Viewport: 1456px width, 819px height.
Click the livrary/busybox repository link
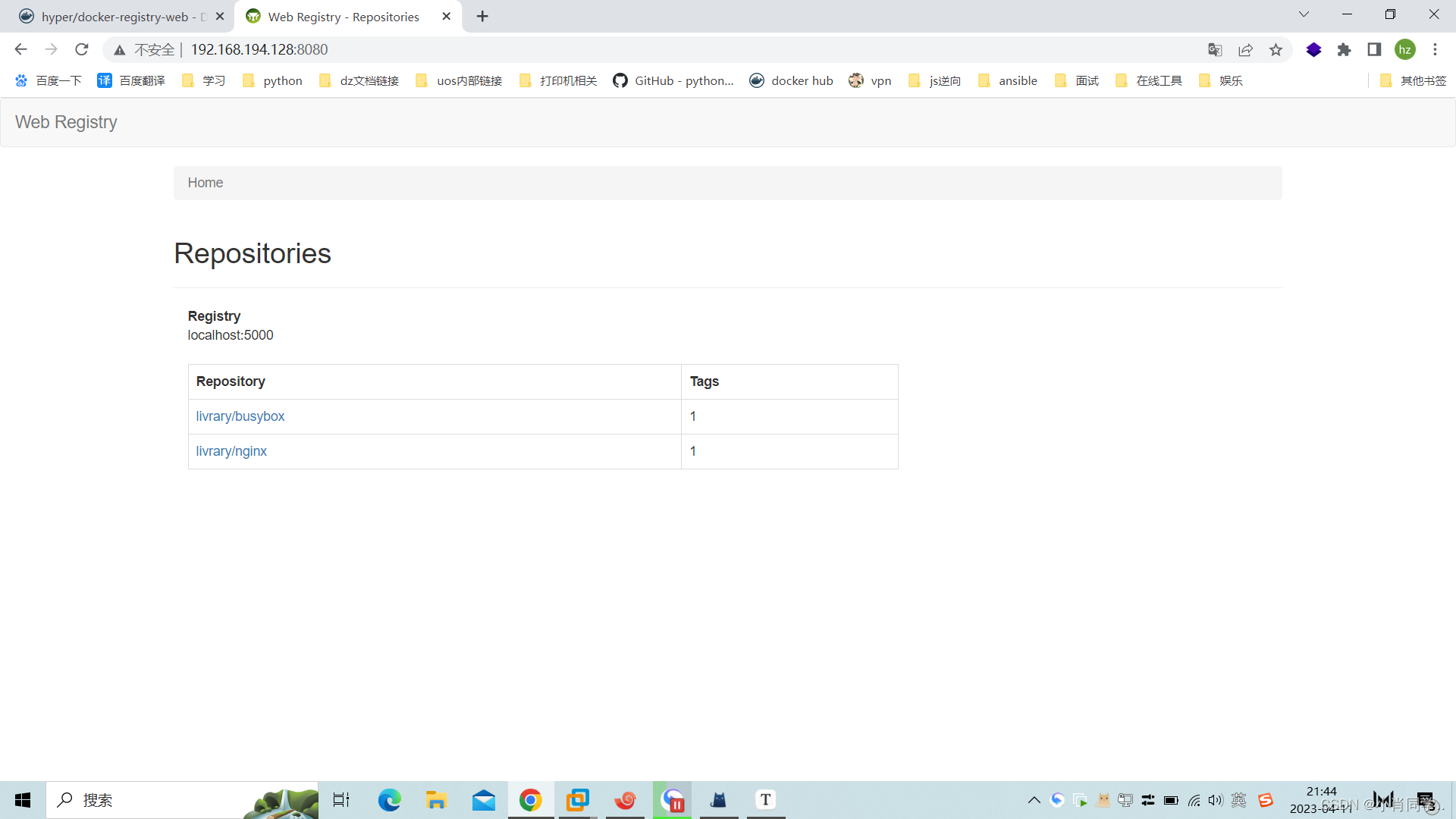click(240, 416)
